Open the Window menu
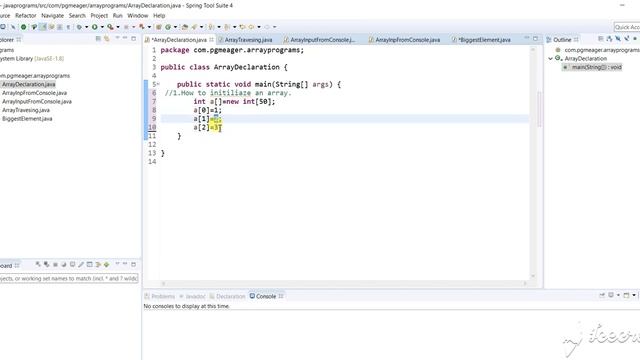640x360 pixels. tap(138, 16)
